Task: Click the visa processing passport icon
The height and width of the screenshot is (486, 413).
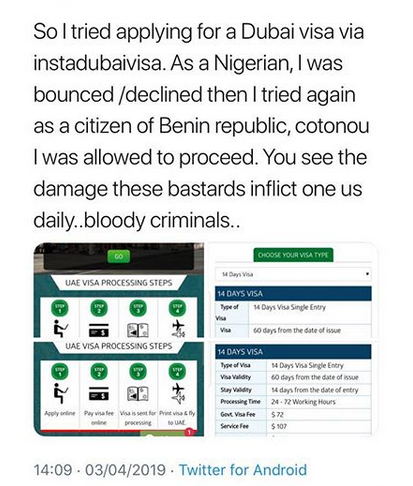Action: [138, 393]
